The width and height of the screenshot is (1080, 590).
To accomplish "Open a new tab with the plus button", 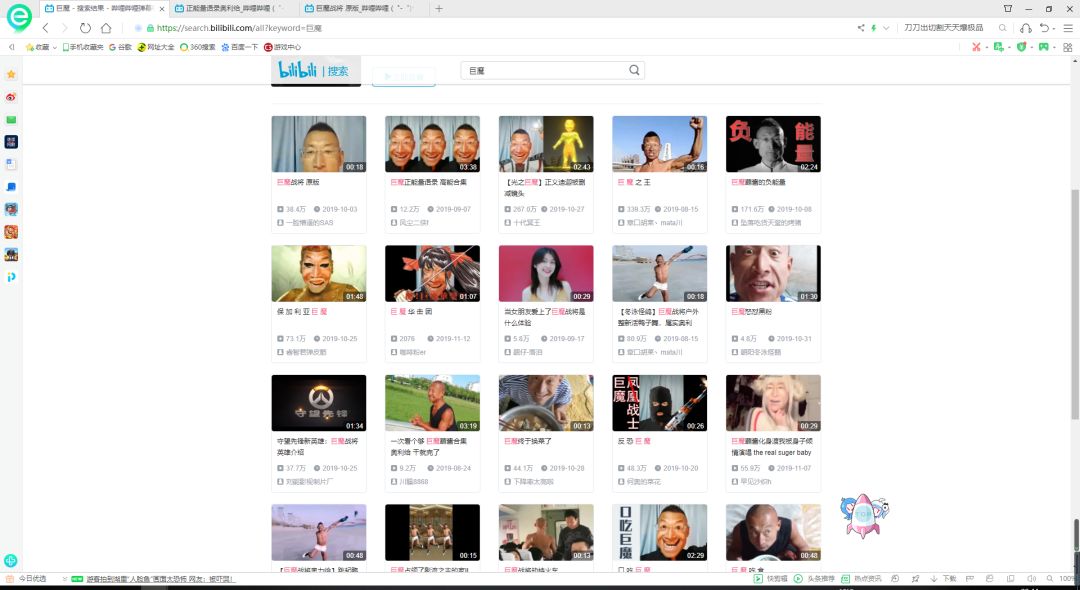I will pyautogui.click(x=439, y=9).
